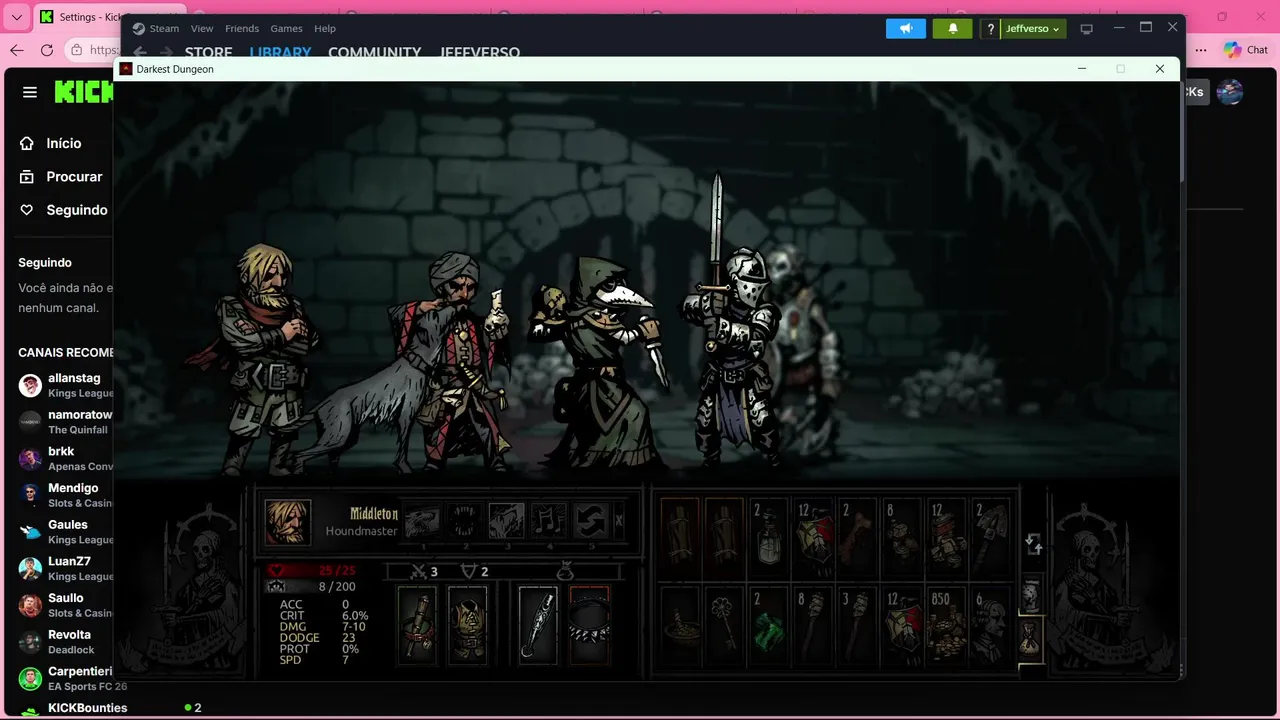Select the green emerald gem stack
Image resolution: width=1280 pixels, height=720 pixels.
click(x=769, y=625)
